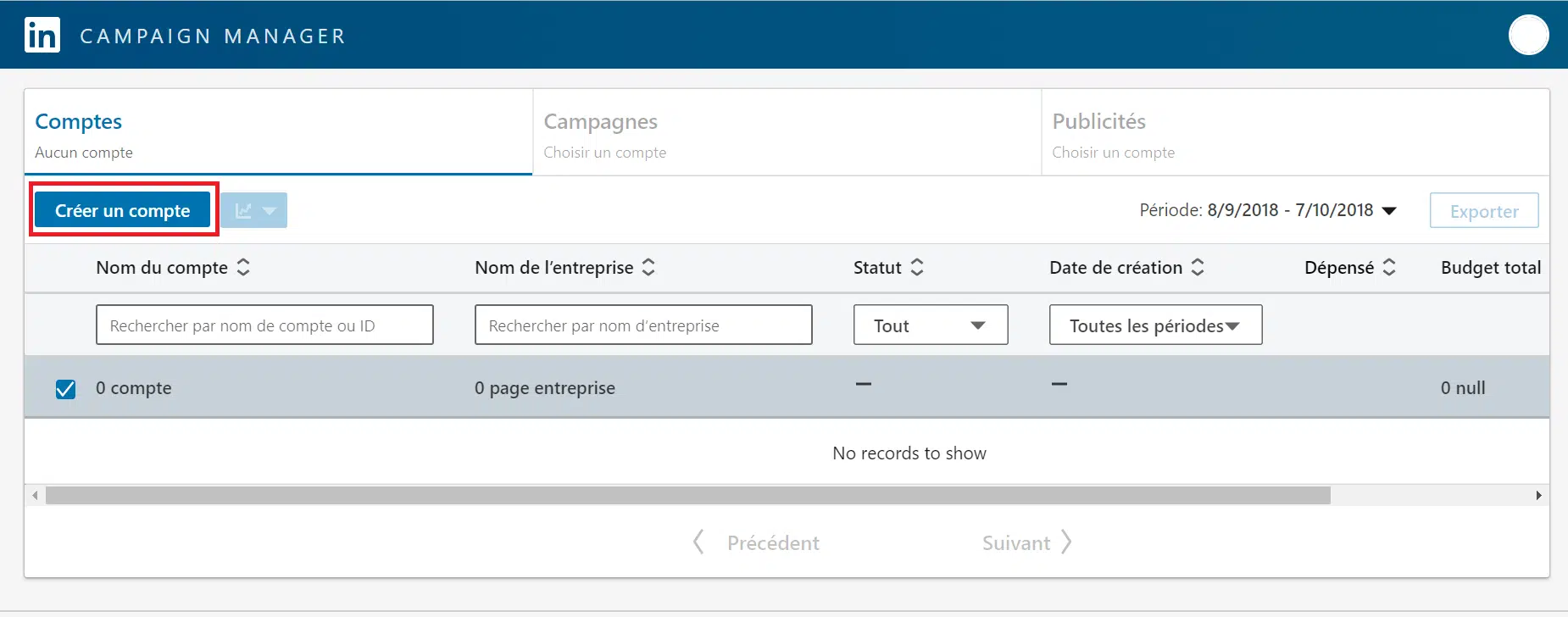The width and height of the screenshot is (1568, 617).
Task: Switch to the Campagnes tab
Action: pos(786,133)
